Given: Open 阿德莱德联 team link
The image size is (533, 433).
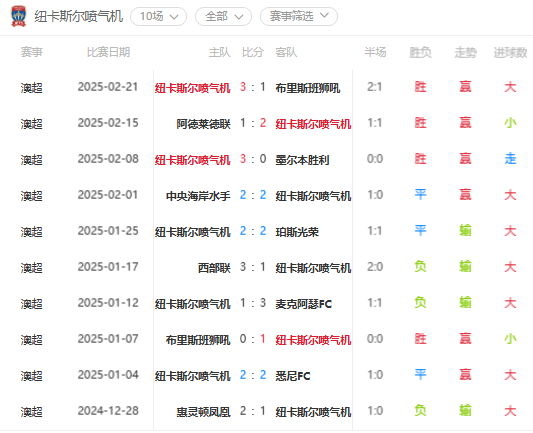Looking at the screenshot, I should (x=203, y=124).
